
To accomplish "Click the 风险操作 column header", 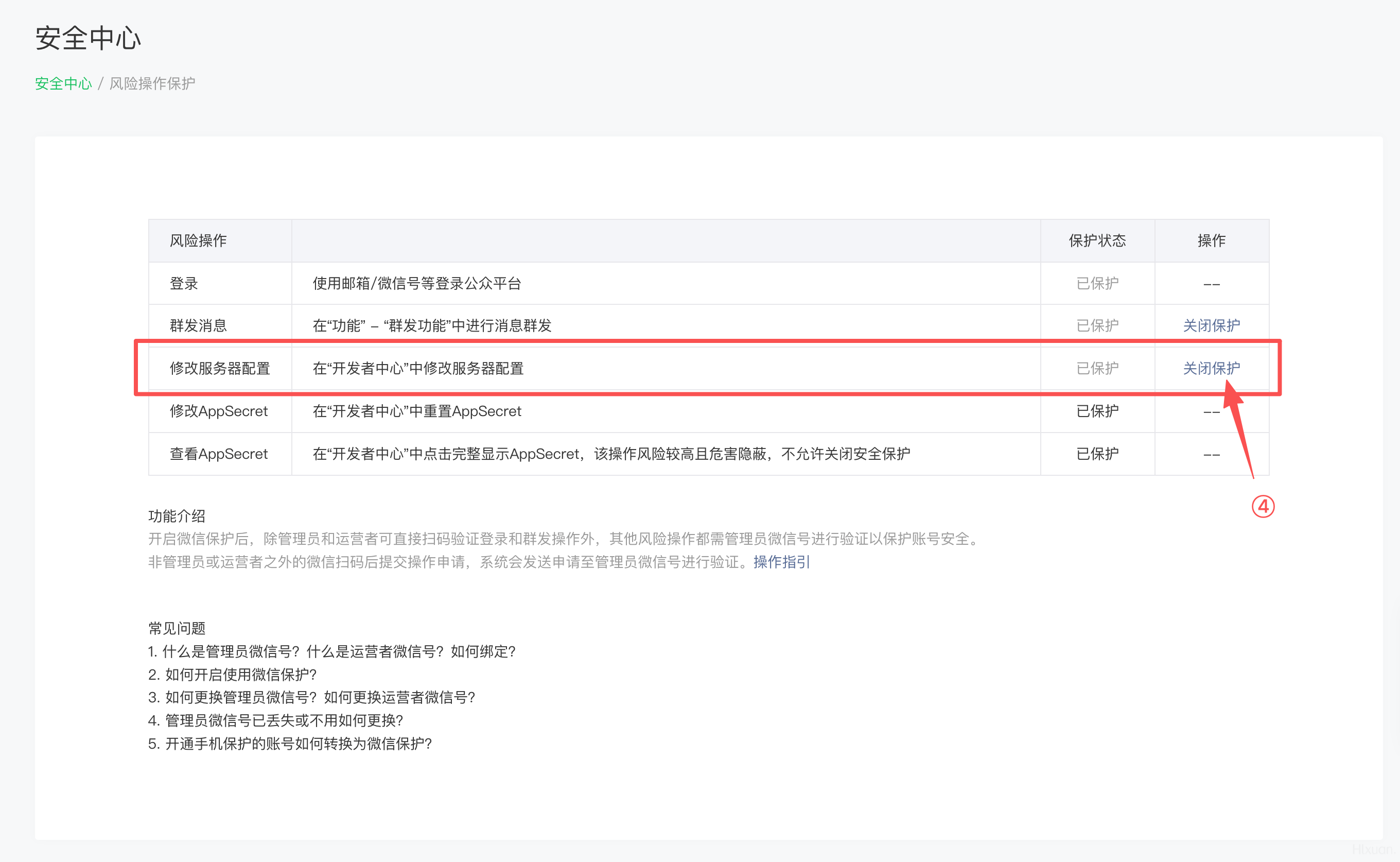I will [198, 240].
